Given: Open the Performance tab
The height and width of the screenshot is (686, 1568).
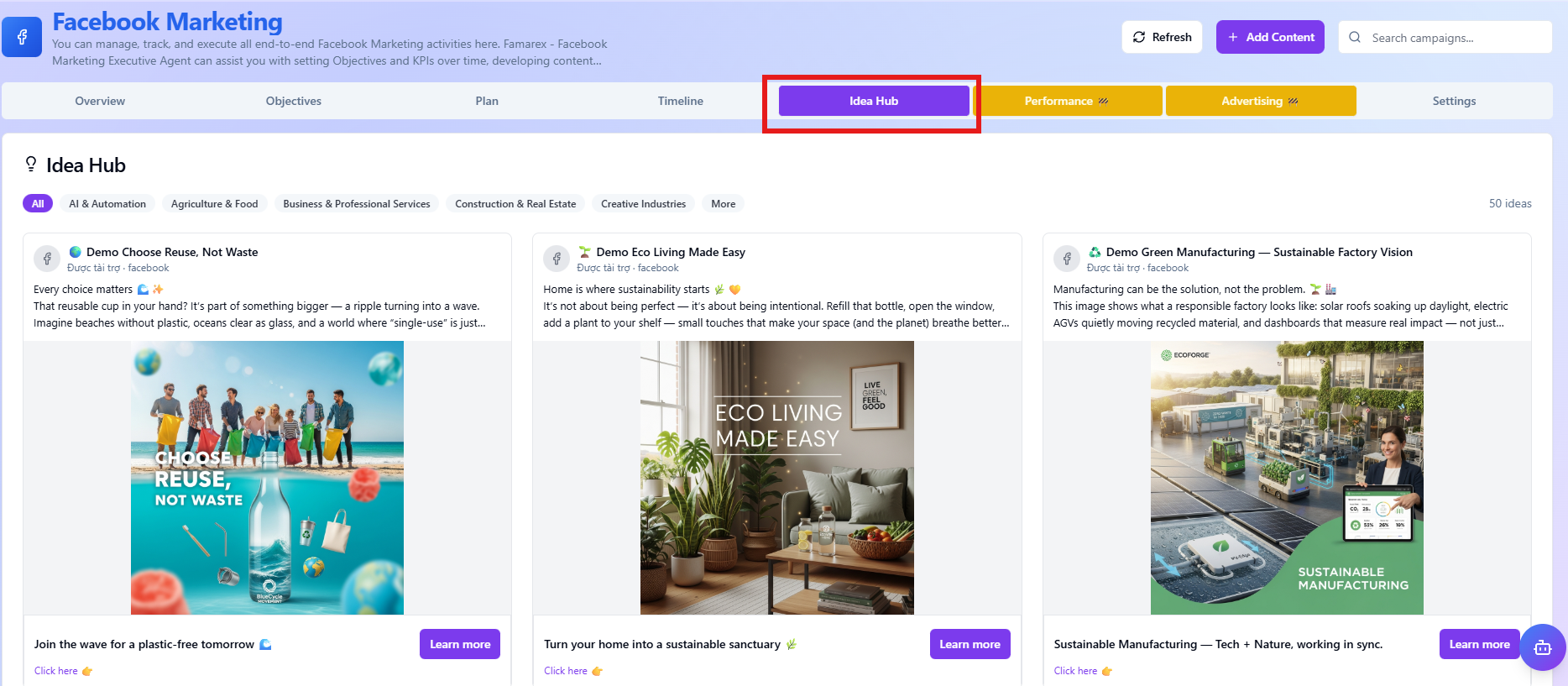Looking at the screenshot, I should tap(1066, 101).
